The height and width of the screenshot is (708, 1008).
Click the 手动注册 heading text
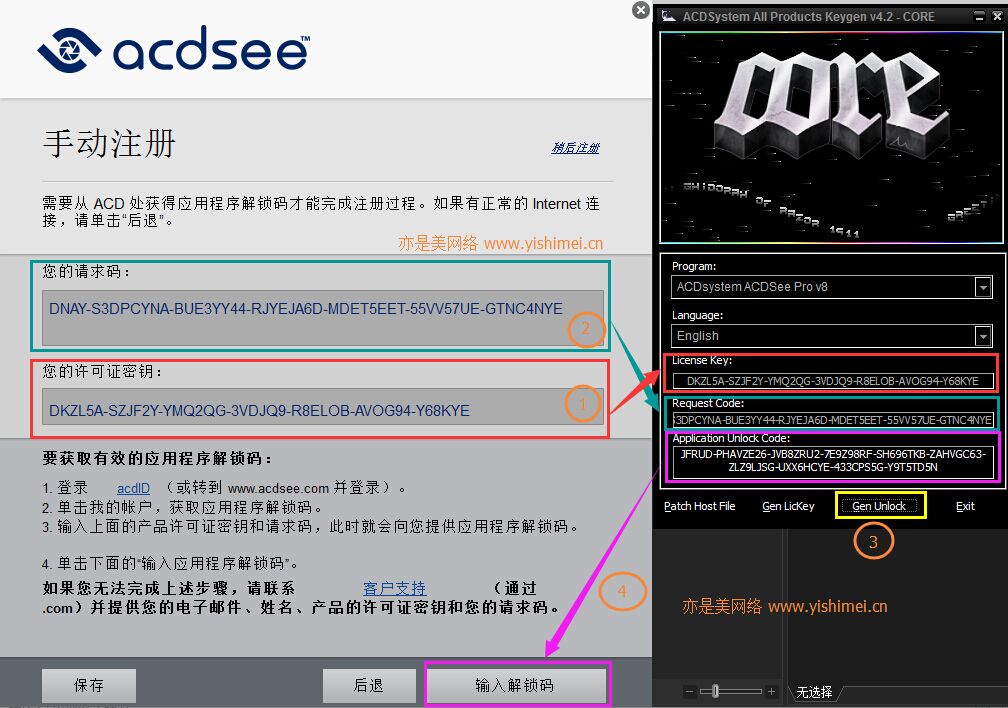109,143
